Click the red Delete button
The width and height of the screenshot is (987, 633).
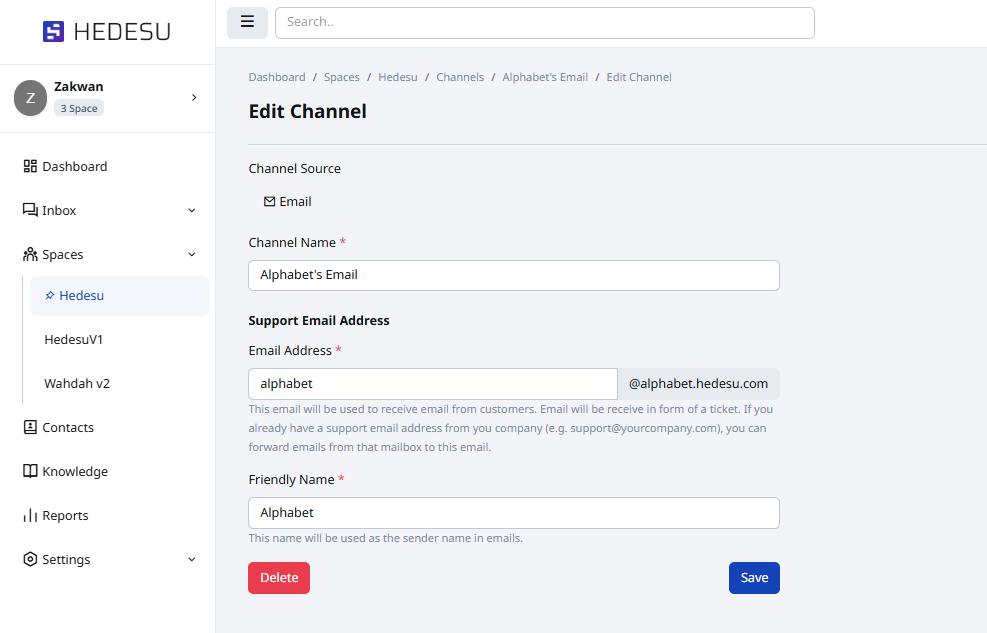point(279,578)
